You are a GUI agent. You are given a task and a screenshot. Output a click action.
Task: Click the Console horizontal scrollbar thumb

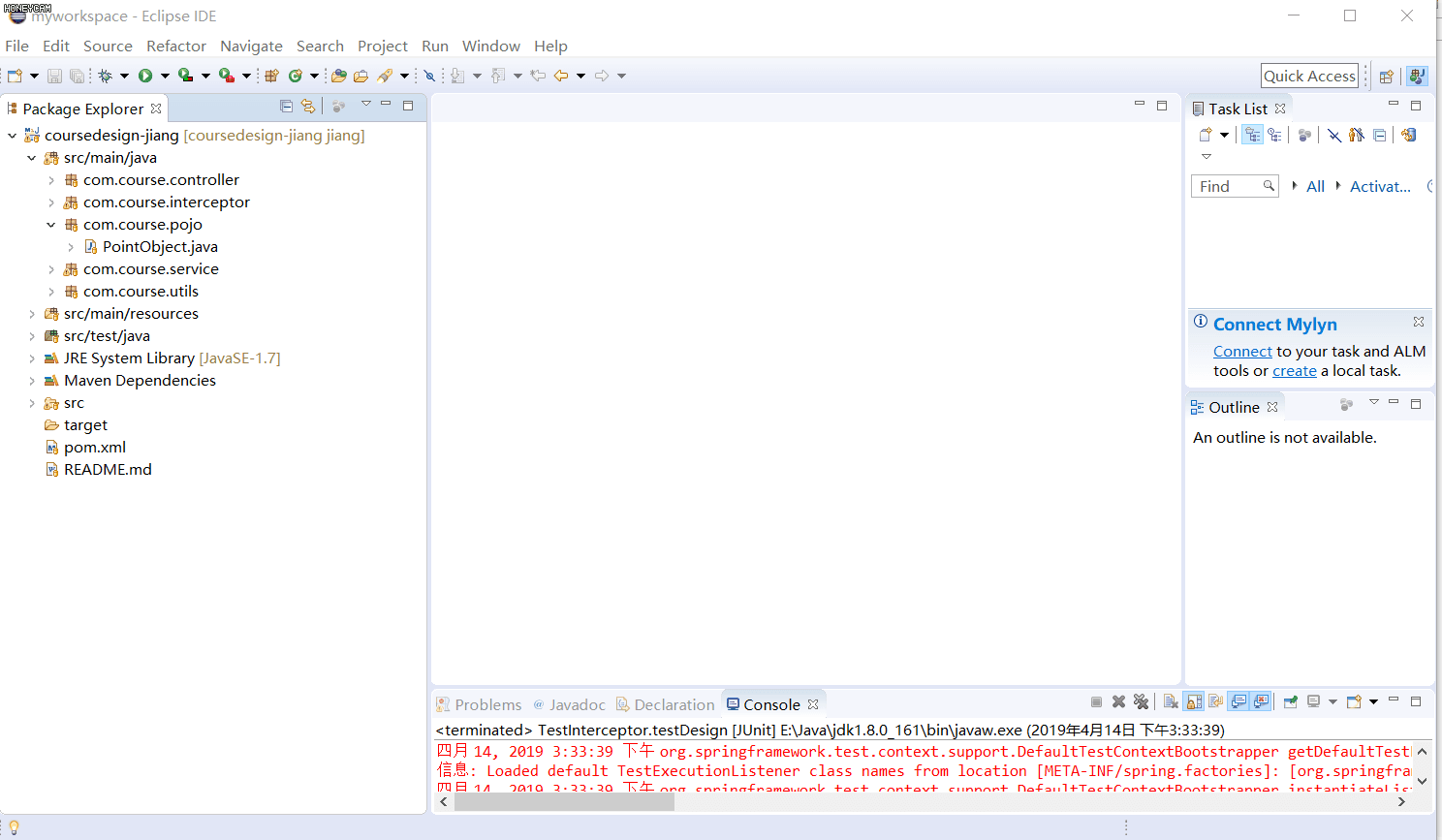(564, 801)
